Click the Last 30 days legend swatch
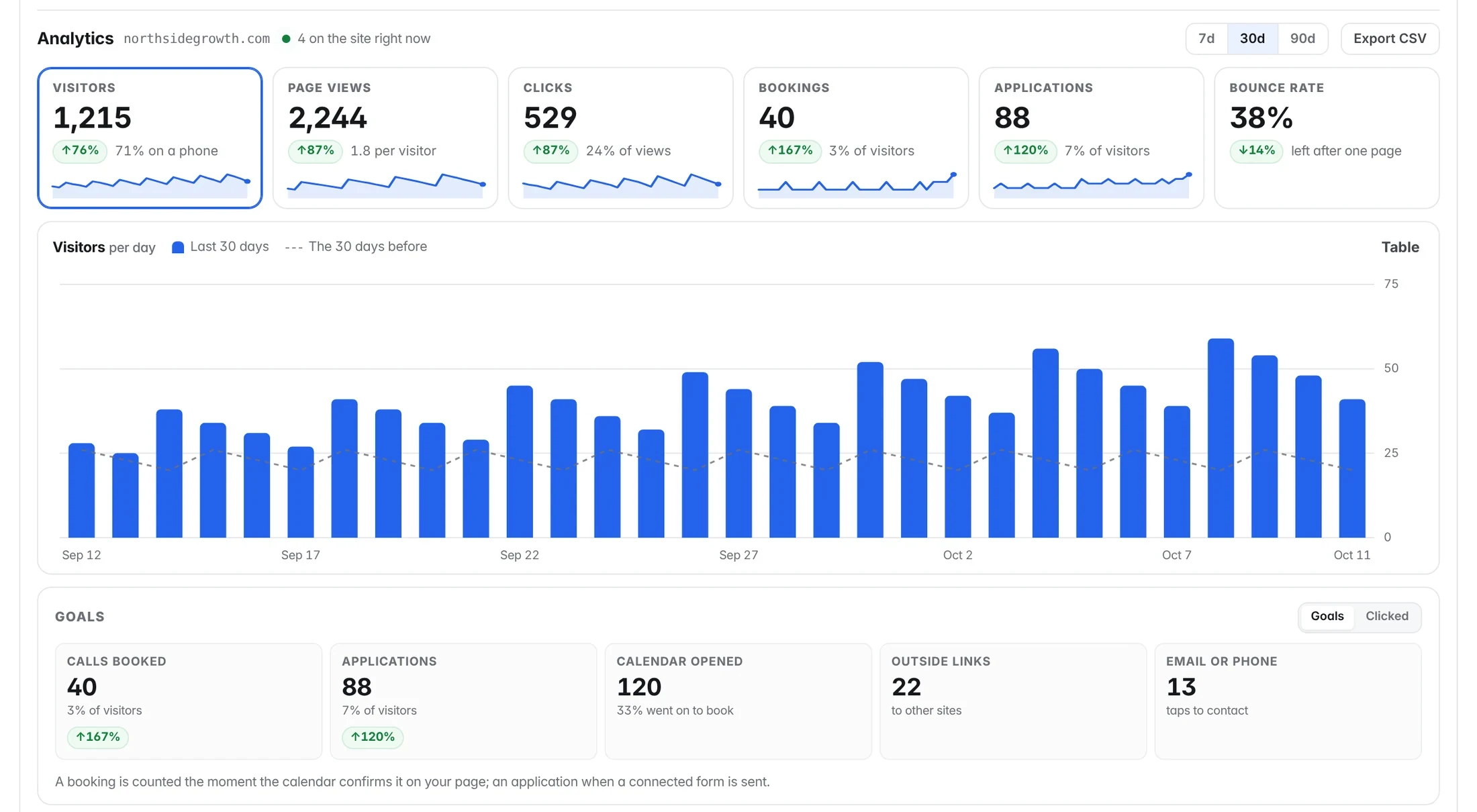The height and width of the screenshot is (812, 1477). tap(178, 247)
